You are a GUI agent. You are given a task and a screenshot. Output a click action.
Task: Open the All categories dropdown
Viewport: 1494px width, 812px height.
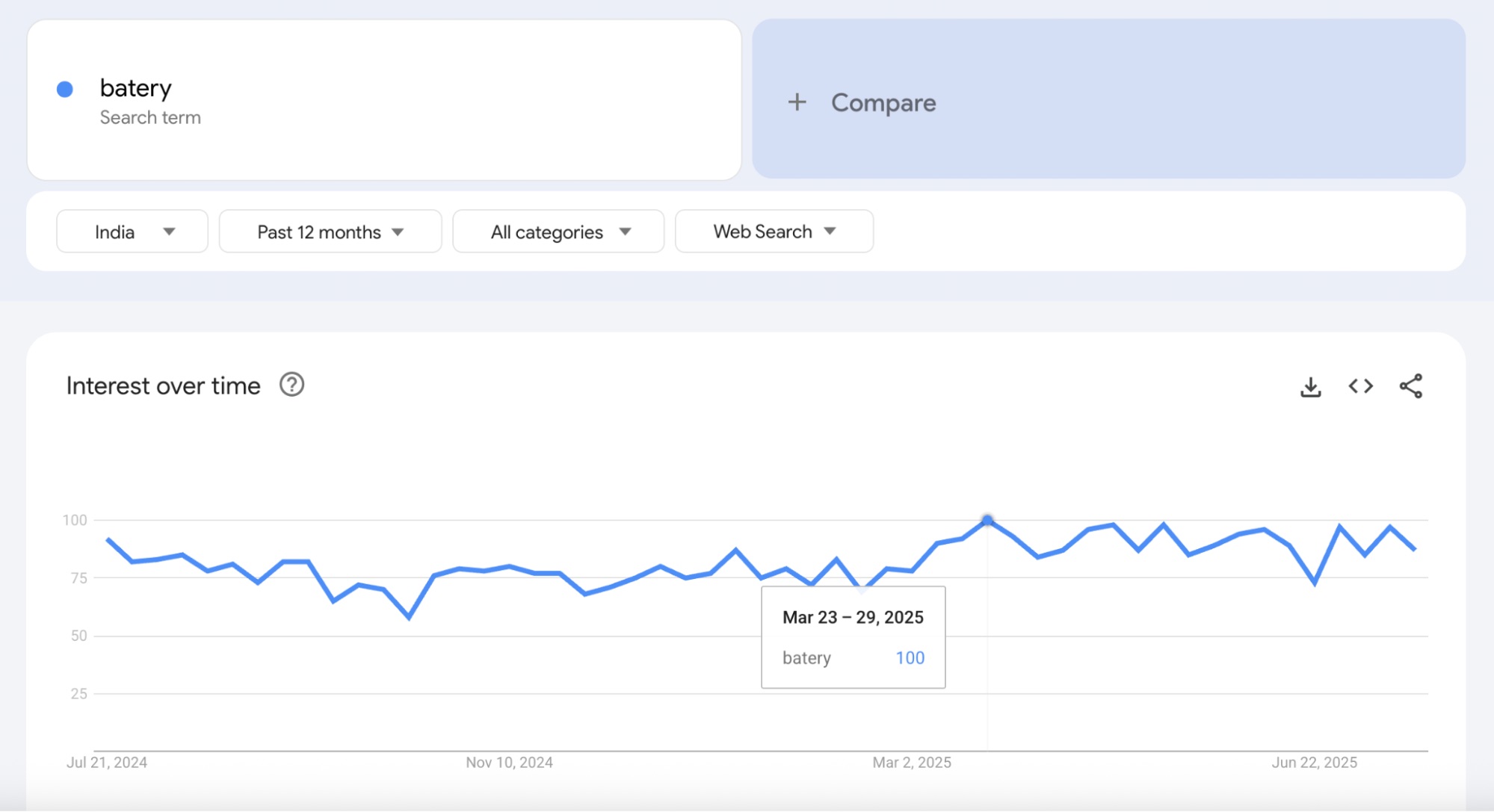click(558, 232)
